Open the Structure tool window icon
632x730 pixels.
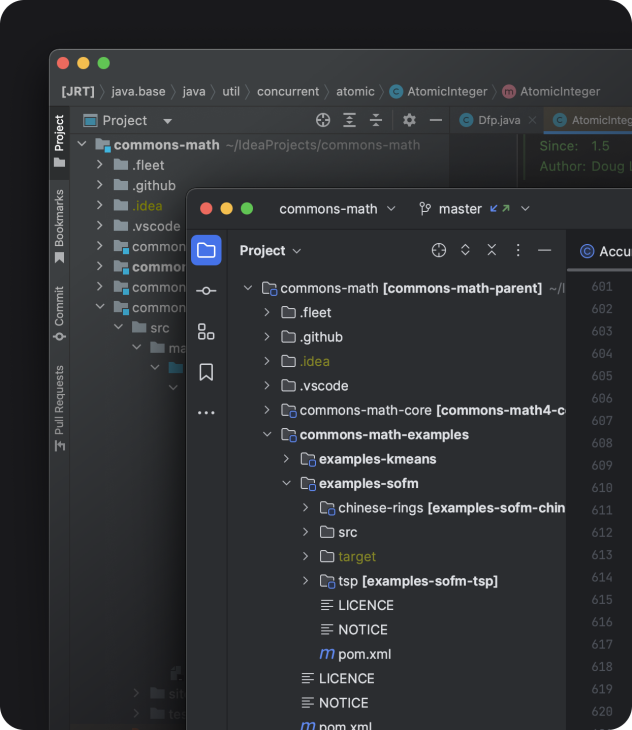tap(206, 332)
